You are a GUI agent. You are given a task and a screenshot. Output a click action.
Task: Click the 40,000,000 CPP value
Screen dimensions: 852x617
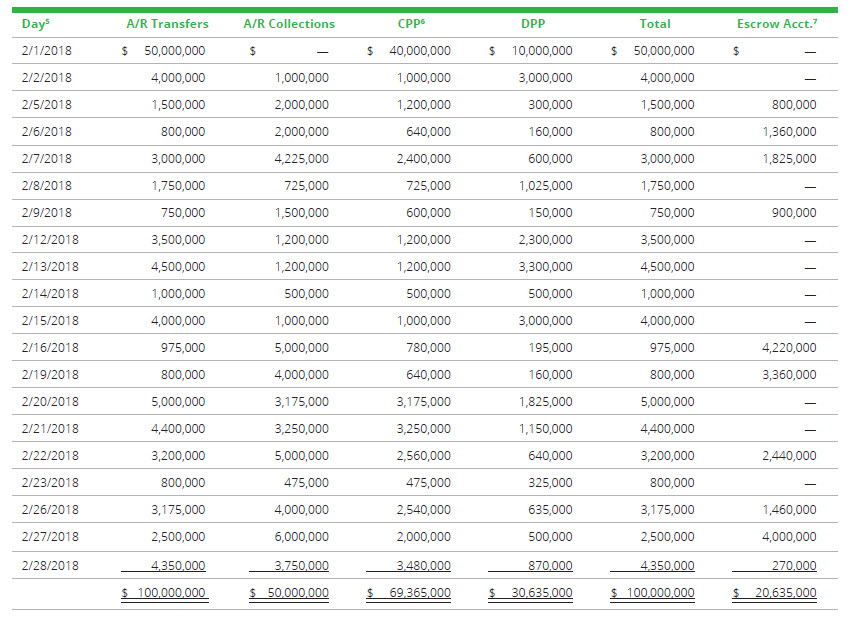pos(416,50)
